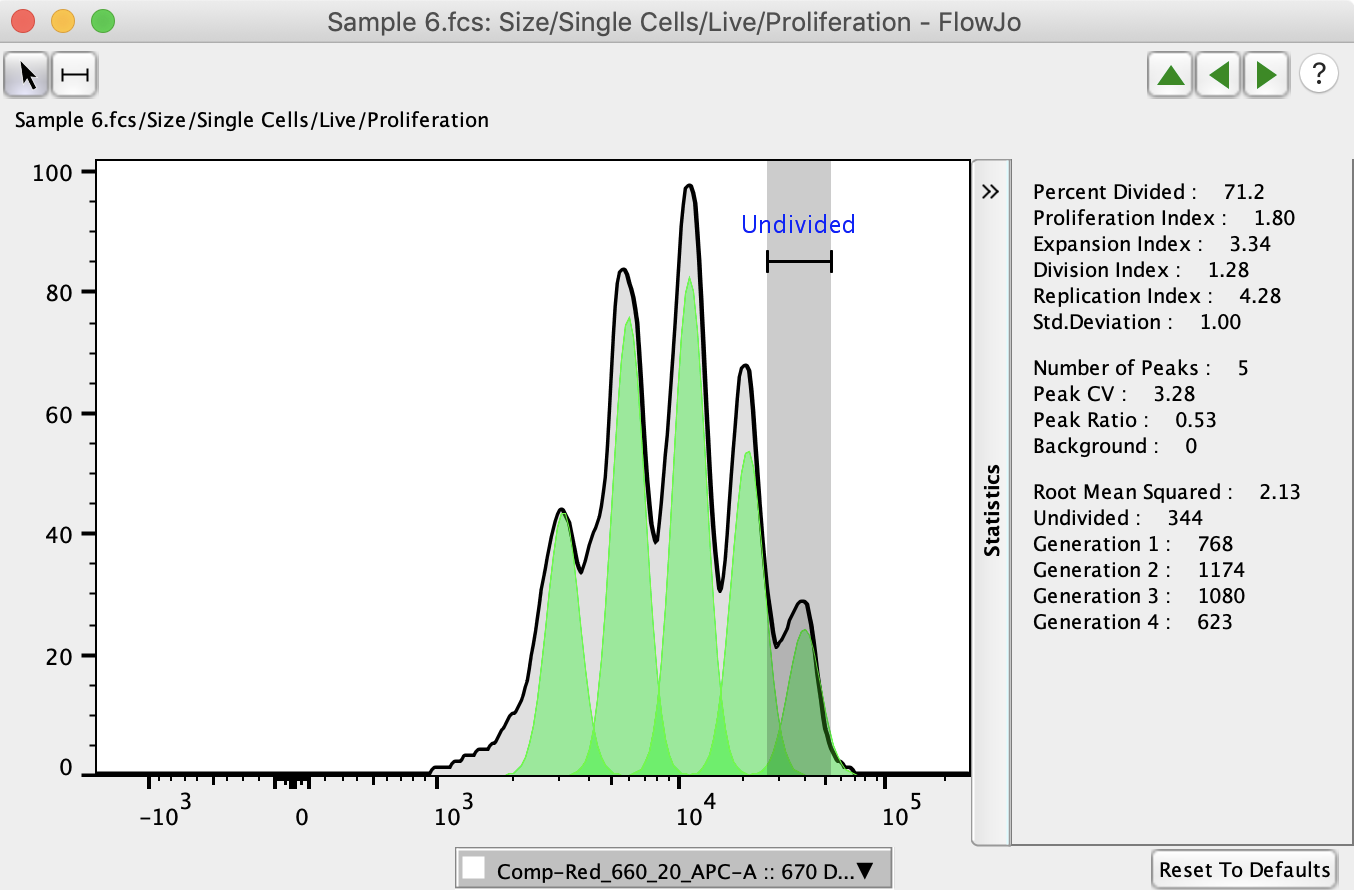Collapse the statistics panel with double chevron
1354x890 pixels.
pos(991,192)
